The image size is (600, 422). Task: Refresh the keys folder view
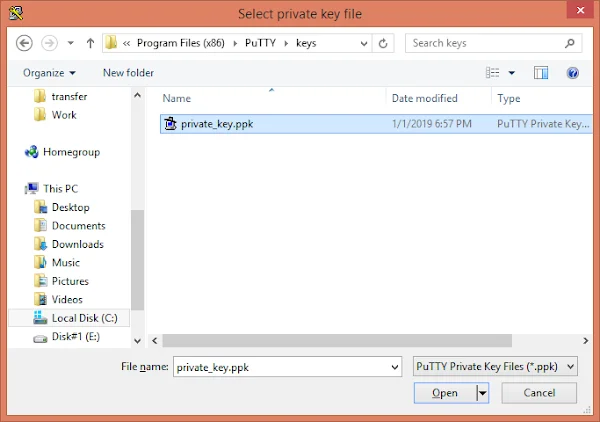pos(383,43)
